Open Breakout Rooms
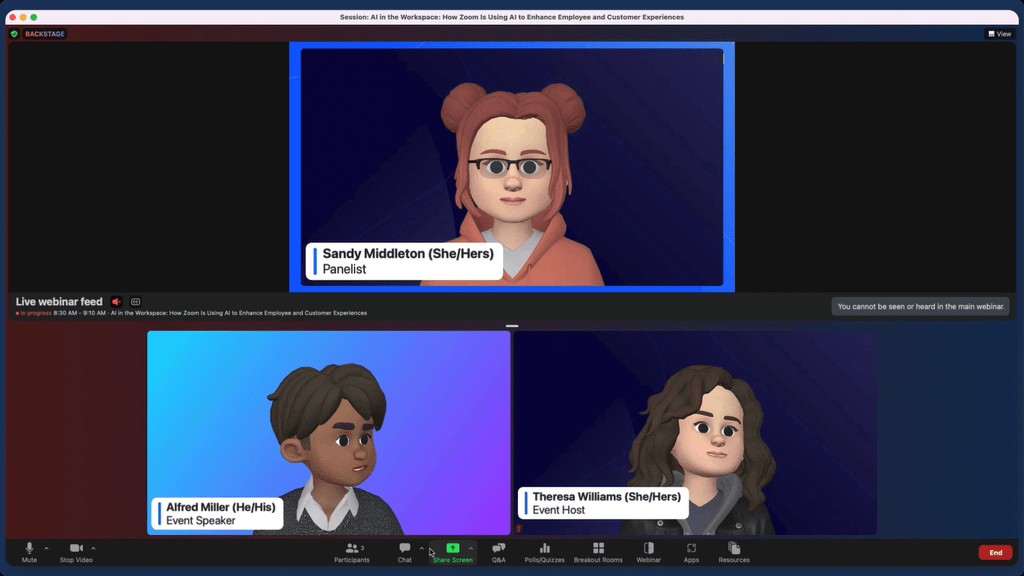The image size is (1024, 576). coord(598,552)
